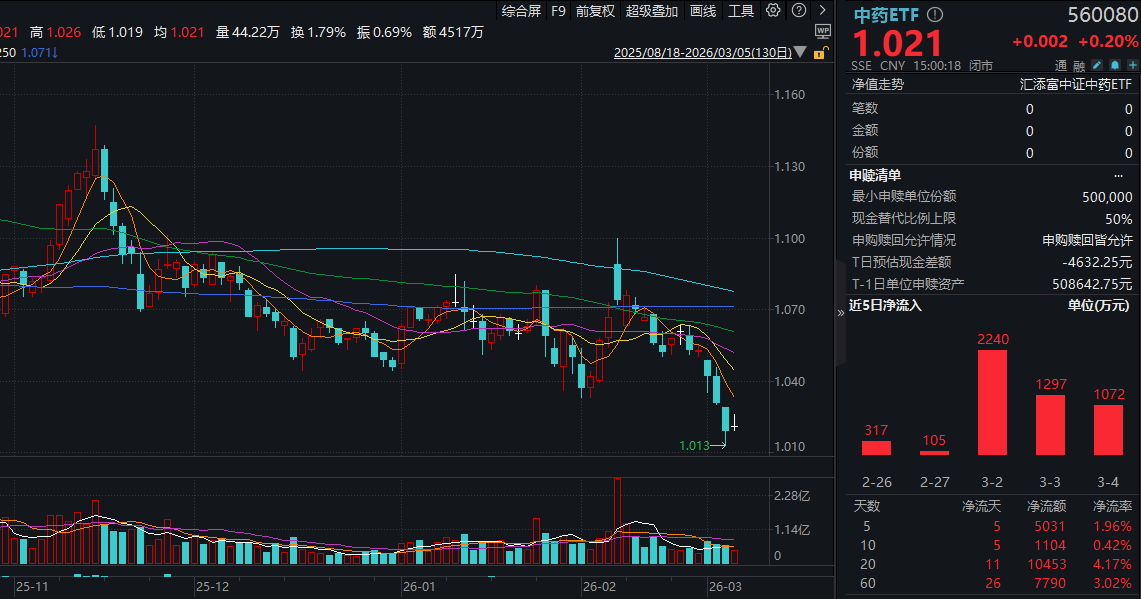Viewport: 1141px width, 599px height.
Task: Open the circular help question-mark icon
Action: [x=798, y=10]
